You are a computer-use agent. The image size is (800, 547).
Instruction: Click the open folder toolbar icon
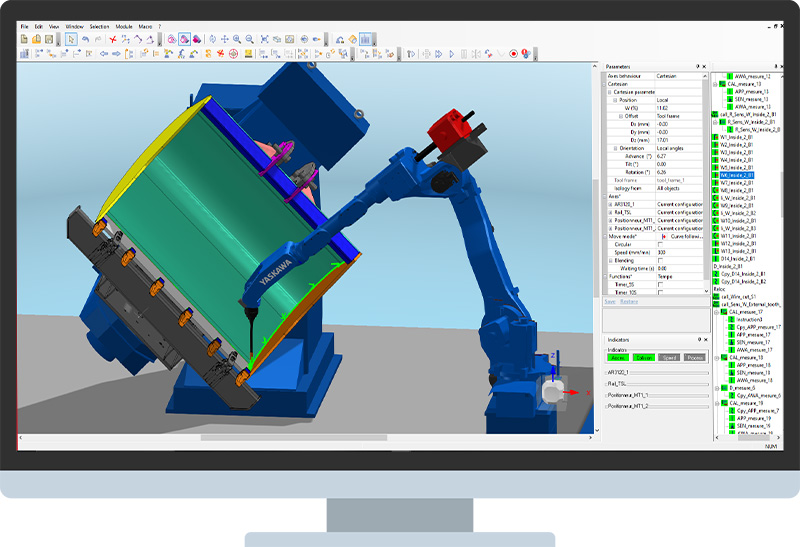(x=36, y=39)
